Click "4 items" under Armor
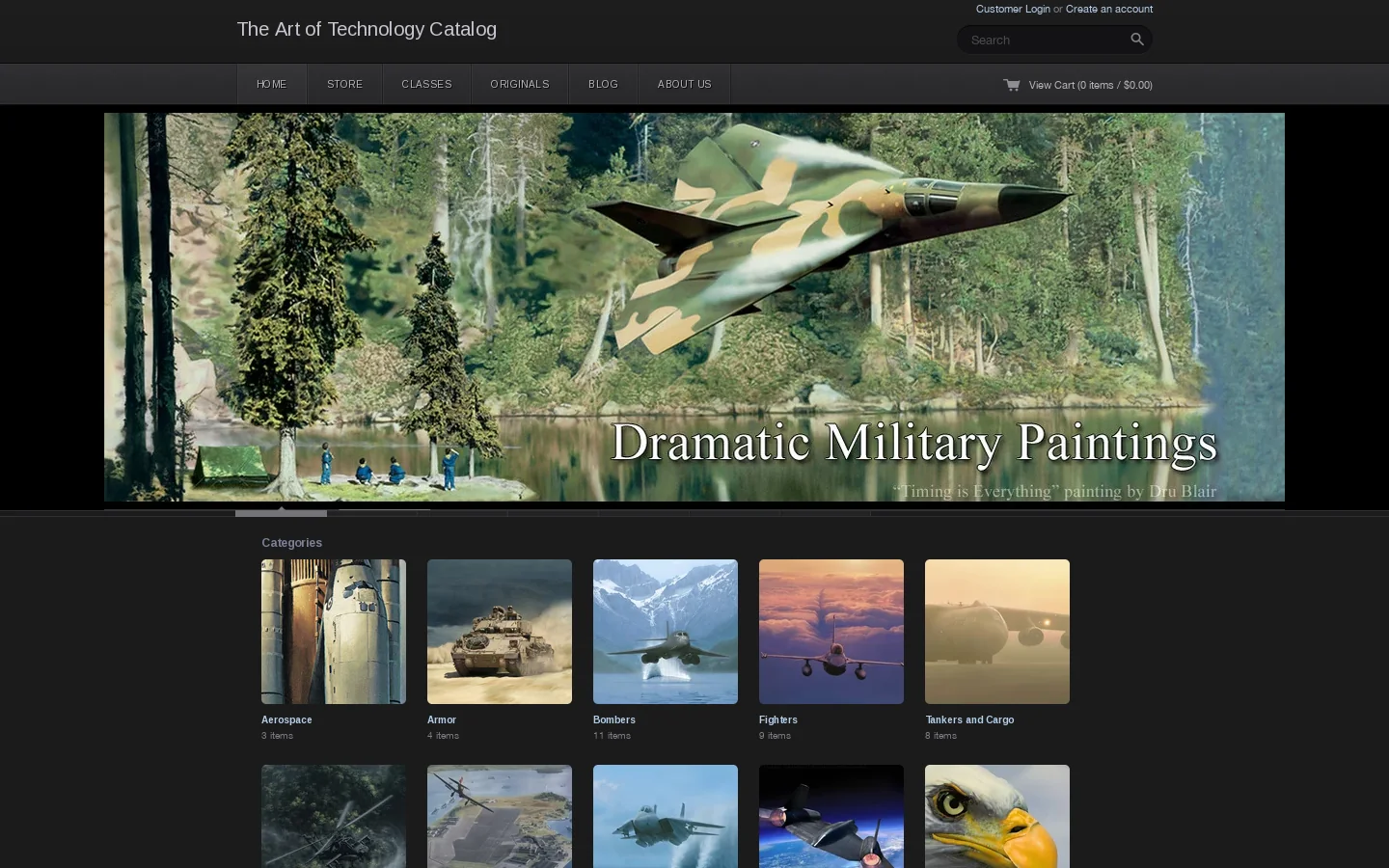The image size is (1389, 868). coord(443,736)
